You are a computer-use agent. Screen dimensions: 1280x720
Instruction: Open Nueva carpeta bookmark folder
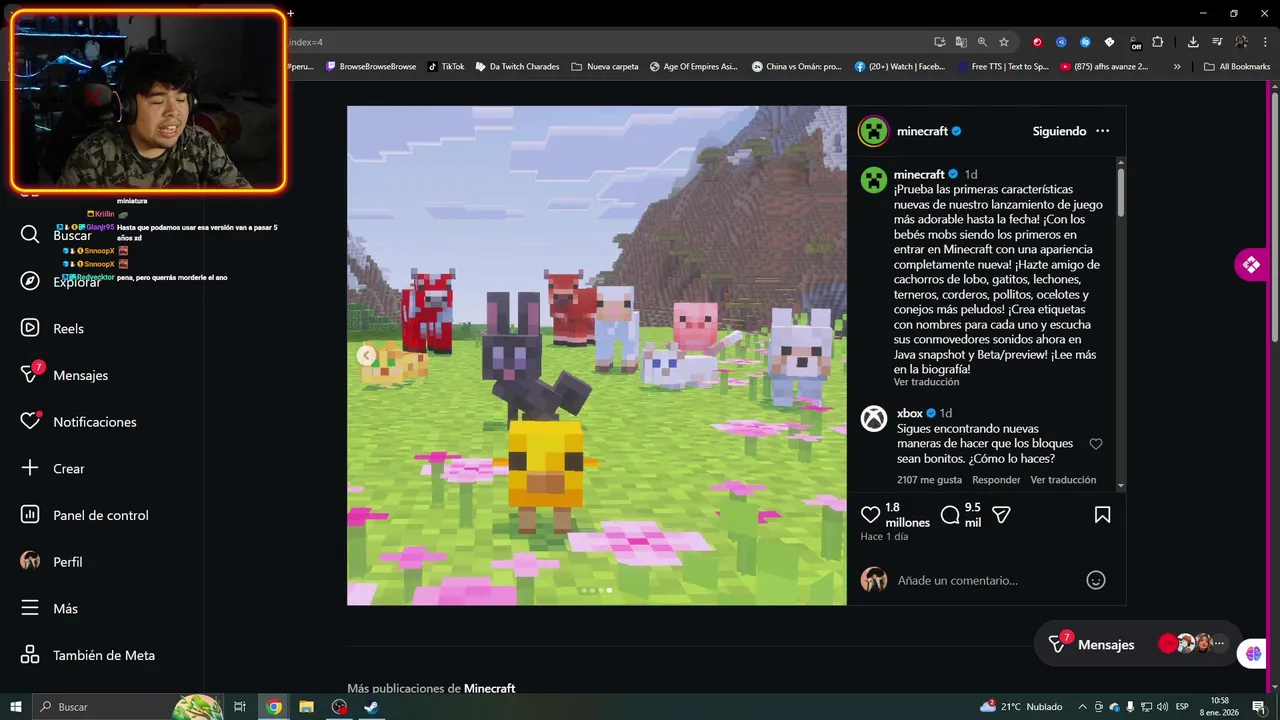tap(605, 67)
